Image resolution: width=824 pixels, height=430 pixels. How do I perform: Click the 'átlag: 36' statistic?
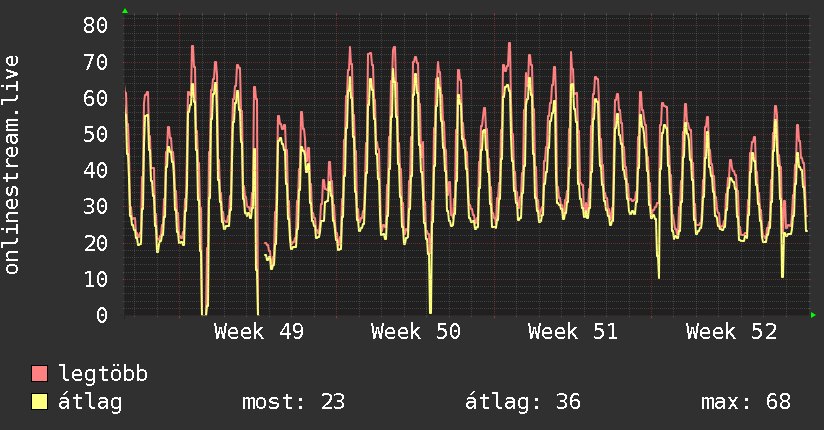[523, 402]
